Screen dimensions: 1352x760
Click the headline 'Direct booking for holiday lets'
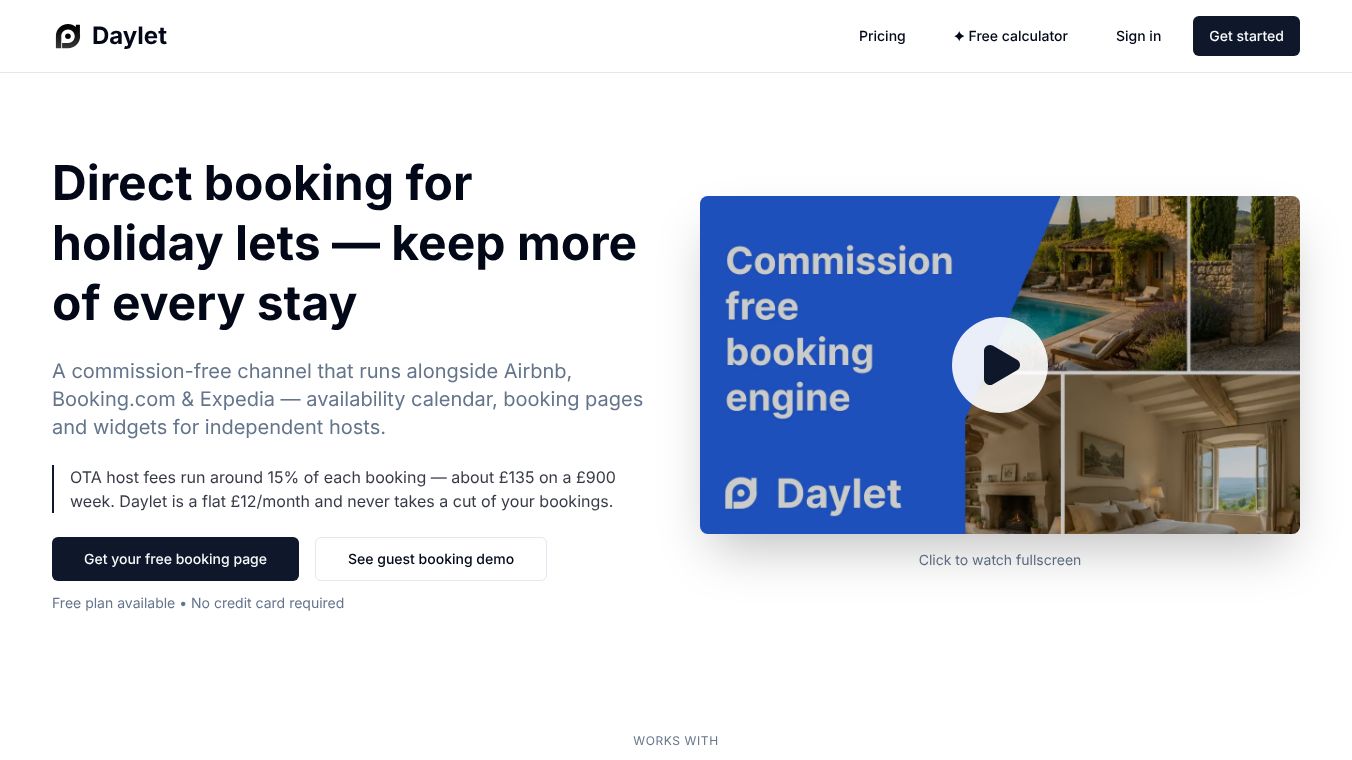click(344, 243)
